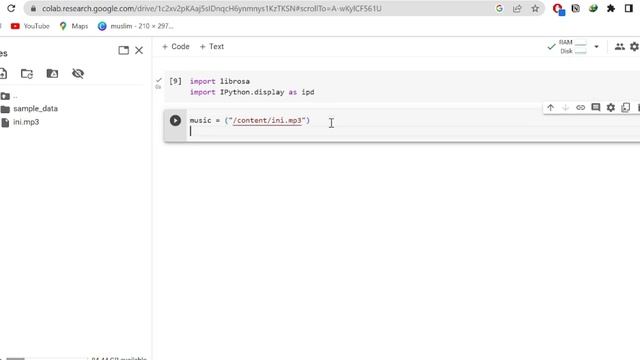Move the cell down
Image resolution: width=640 pixels, height=360 pixels.
[565, 108]
